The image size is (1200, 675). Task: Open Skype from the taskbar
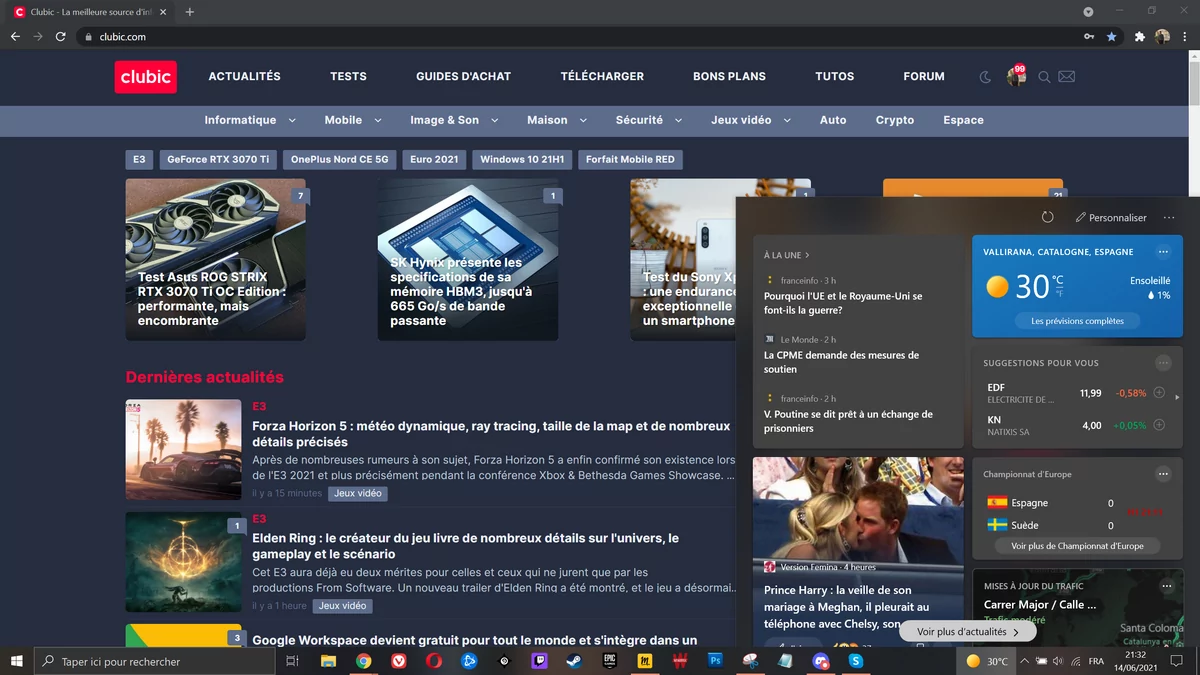[856, 661]
